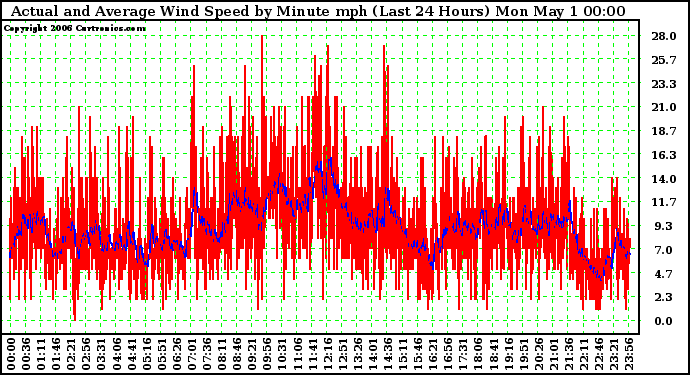The image size is (690, 375).
Task: Click the 20:26 time axis label
Action: click(x=539, y=354)
